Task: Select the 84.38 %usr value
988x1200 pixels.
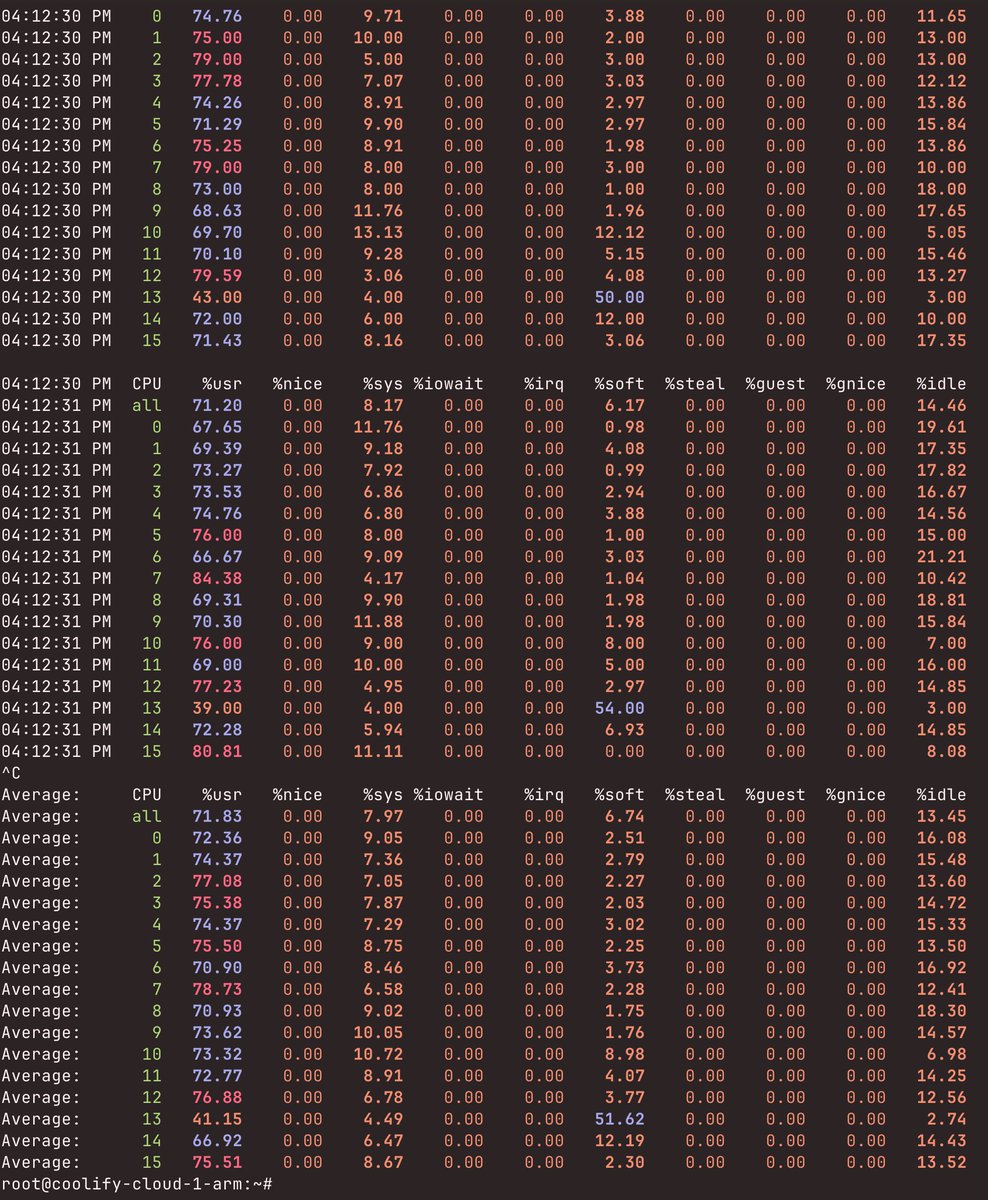Action: coord(217,579)
